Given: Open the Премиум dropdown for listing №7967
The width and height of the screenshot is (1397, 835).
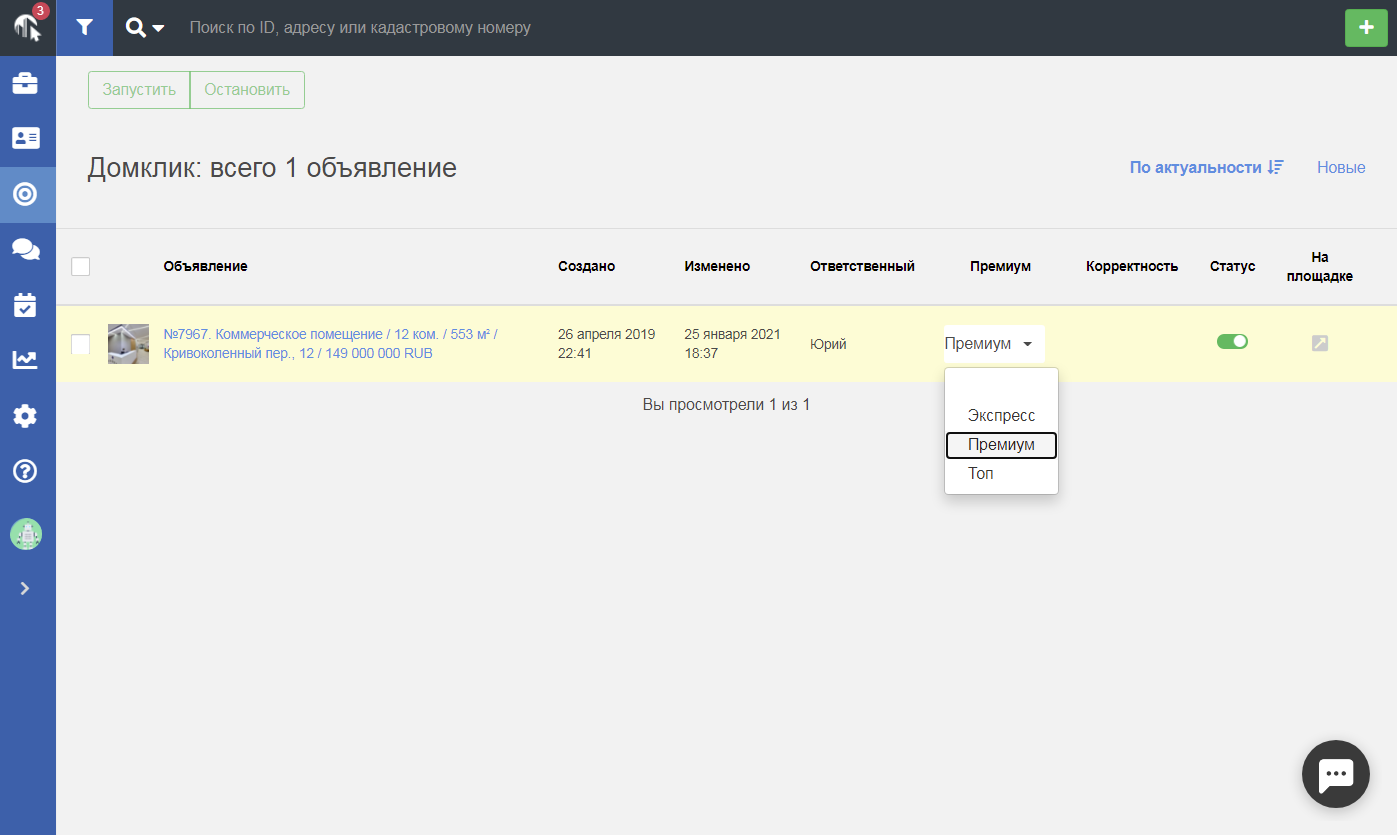Looking at the screenshot, I should pos(994,344).
